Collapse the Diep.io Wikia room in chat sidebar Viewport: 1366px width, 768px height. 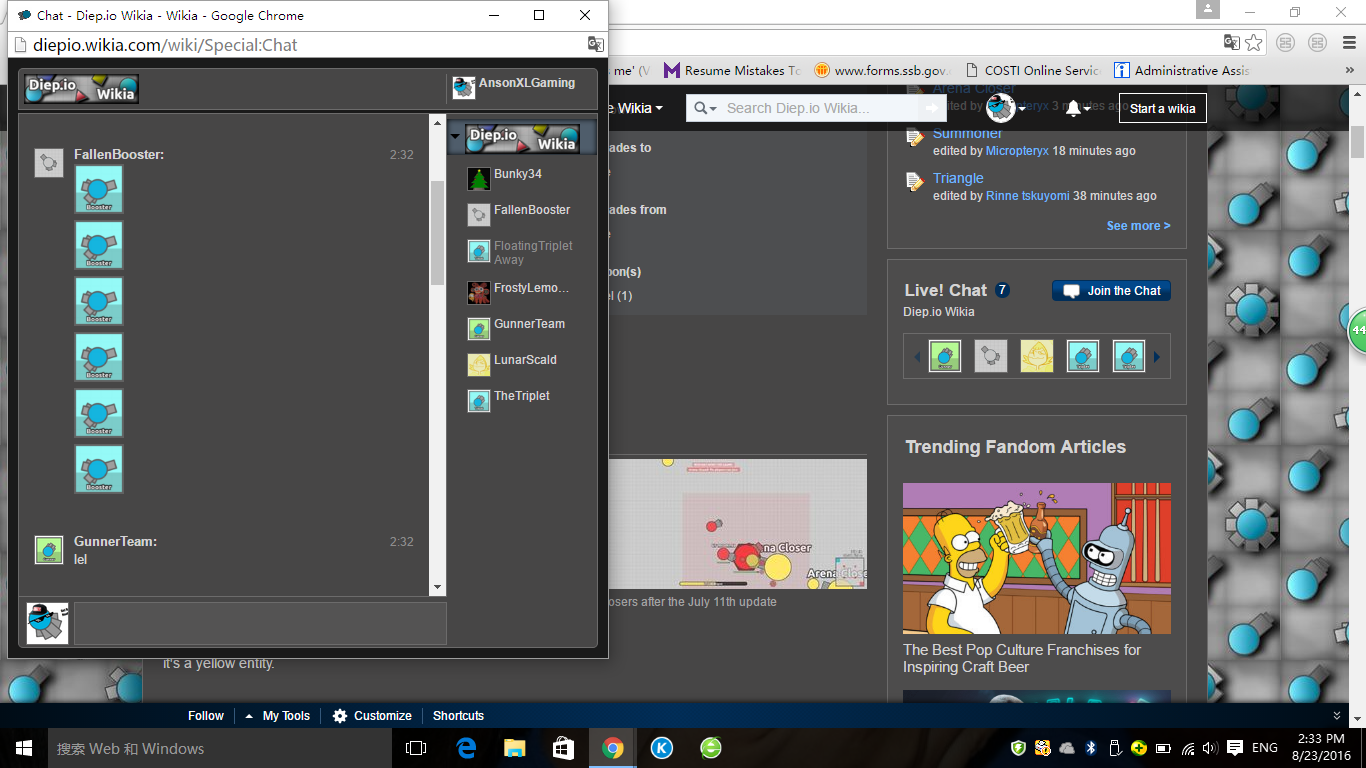(x=456, y=137)
